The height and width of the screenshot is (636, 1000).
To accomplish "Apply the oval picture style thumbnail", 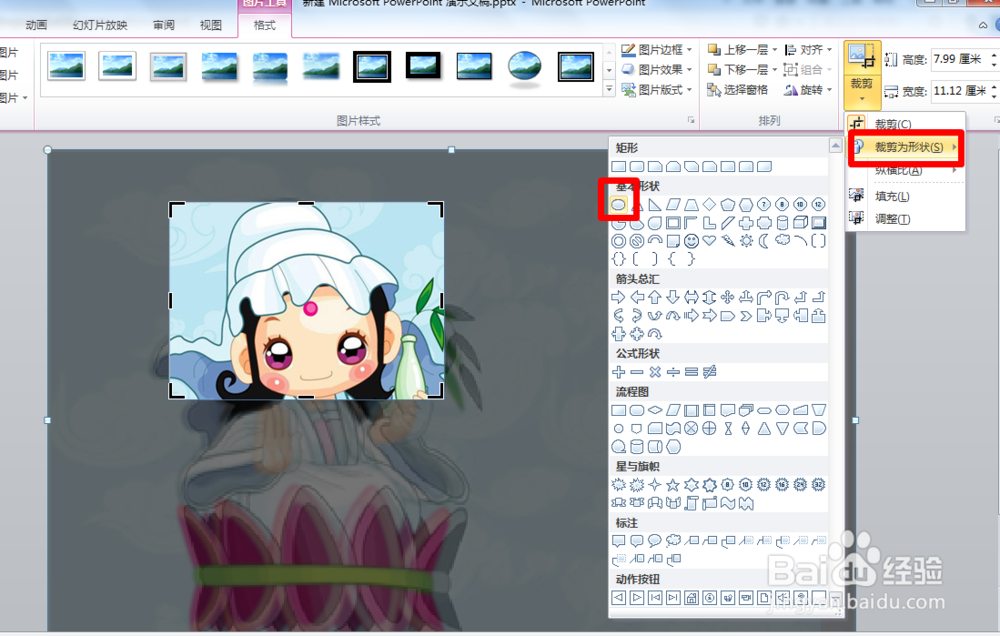I will tap(525, 66).
